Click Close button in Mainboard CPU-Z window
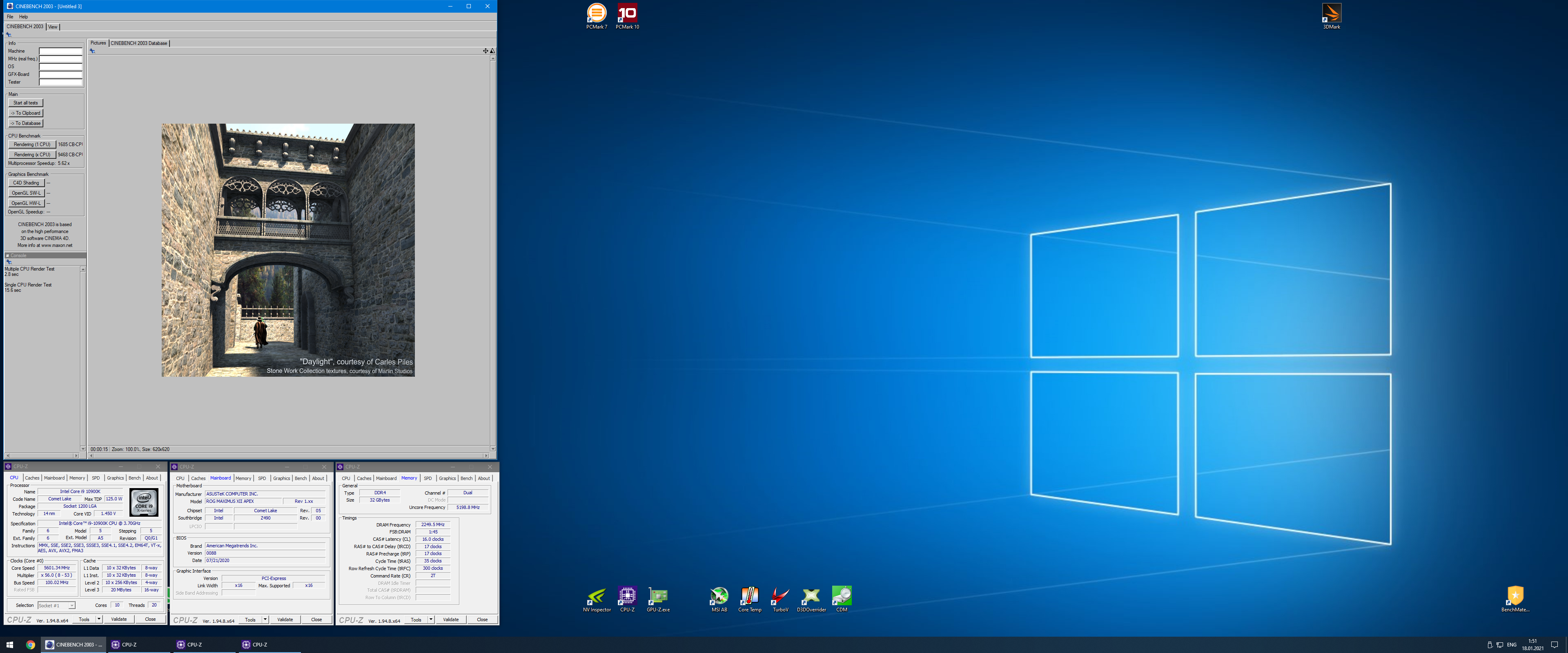The width and height of the screenshot is (1568, 653). click(x=316, y=620)
